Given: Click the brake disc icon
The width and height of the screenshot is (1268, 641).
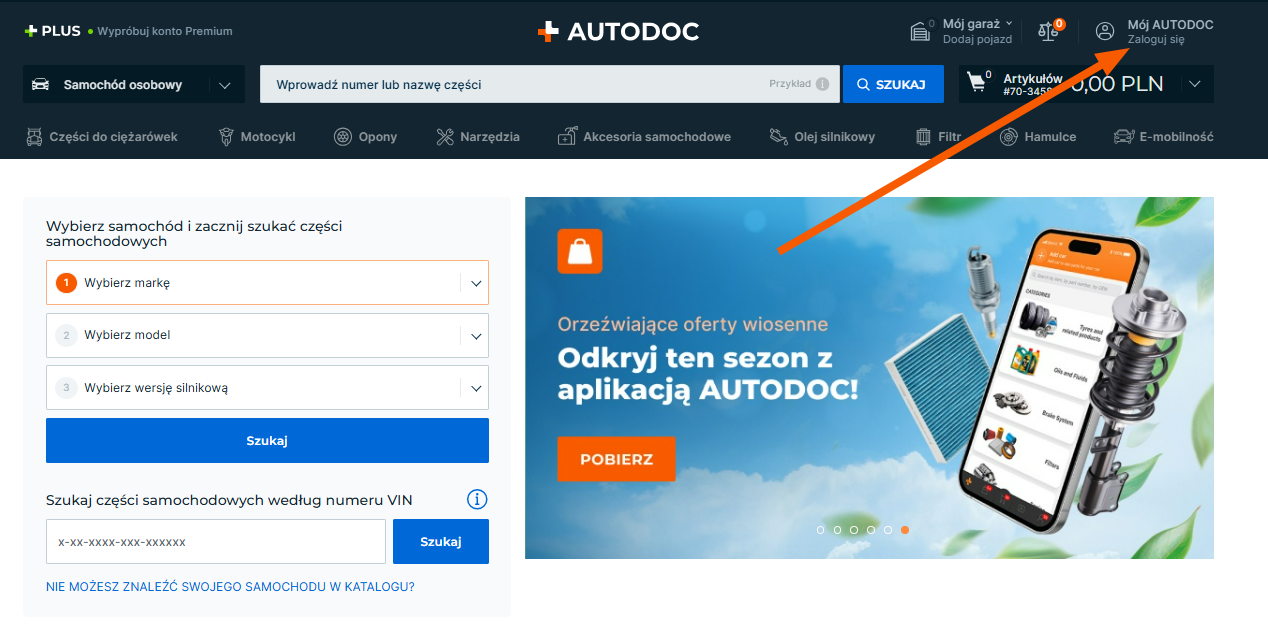Looking at the screenshot, I should point(1009,137).
